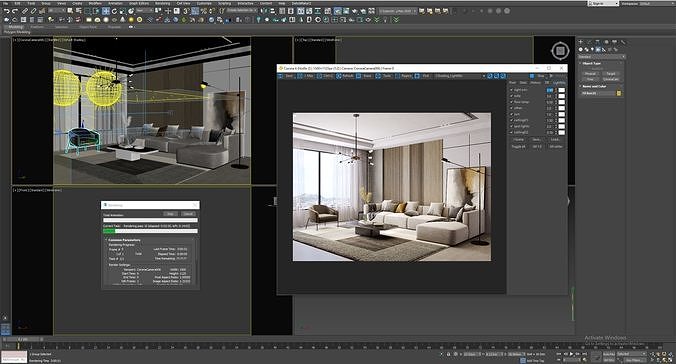Screen dimensions: 676x364
Task: Uncheck the 'light env' LightMix checkbox
Action: coord(511,90)
